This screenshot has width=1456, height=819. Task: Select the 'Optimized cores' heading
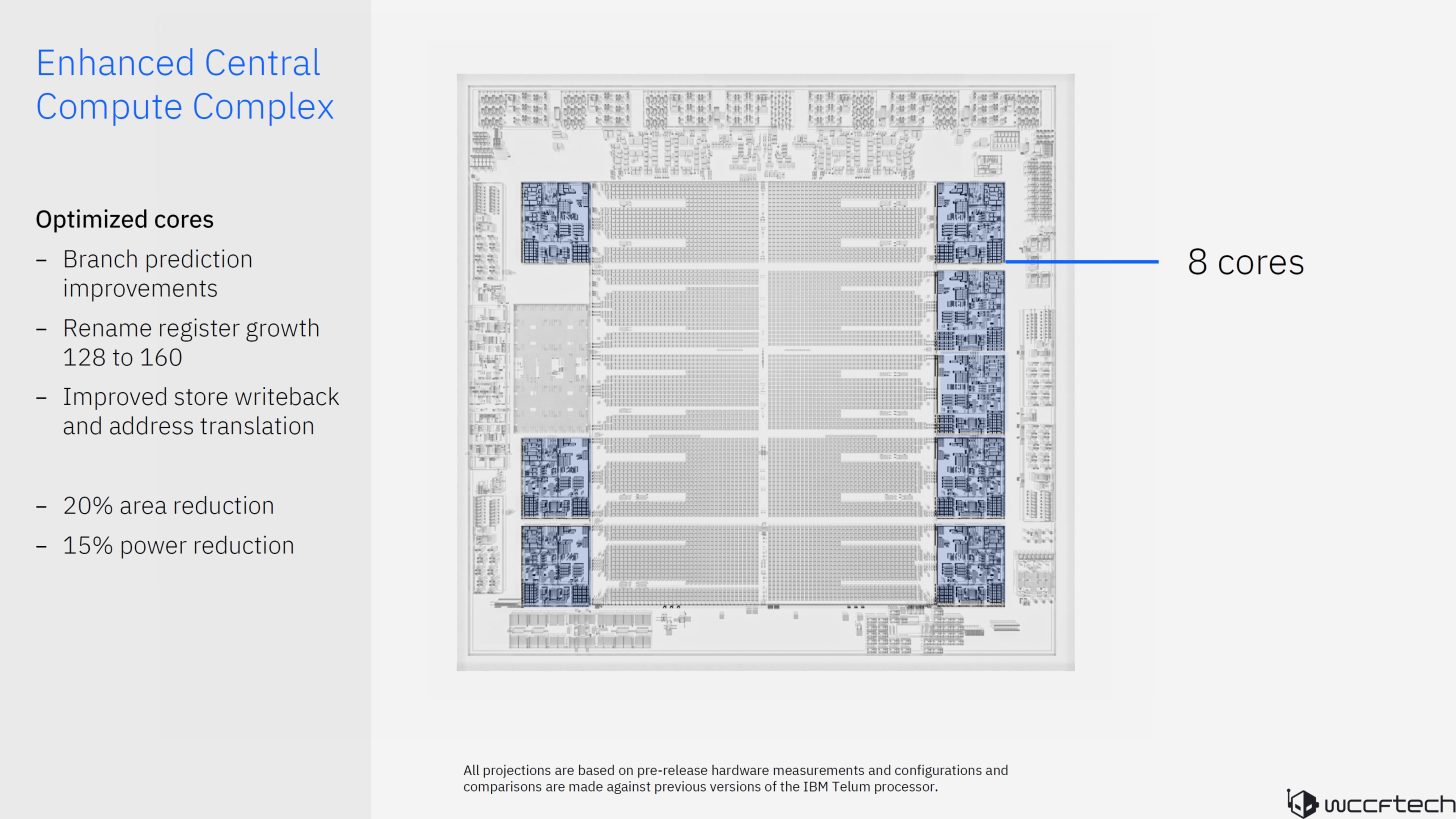125,219
